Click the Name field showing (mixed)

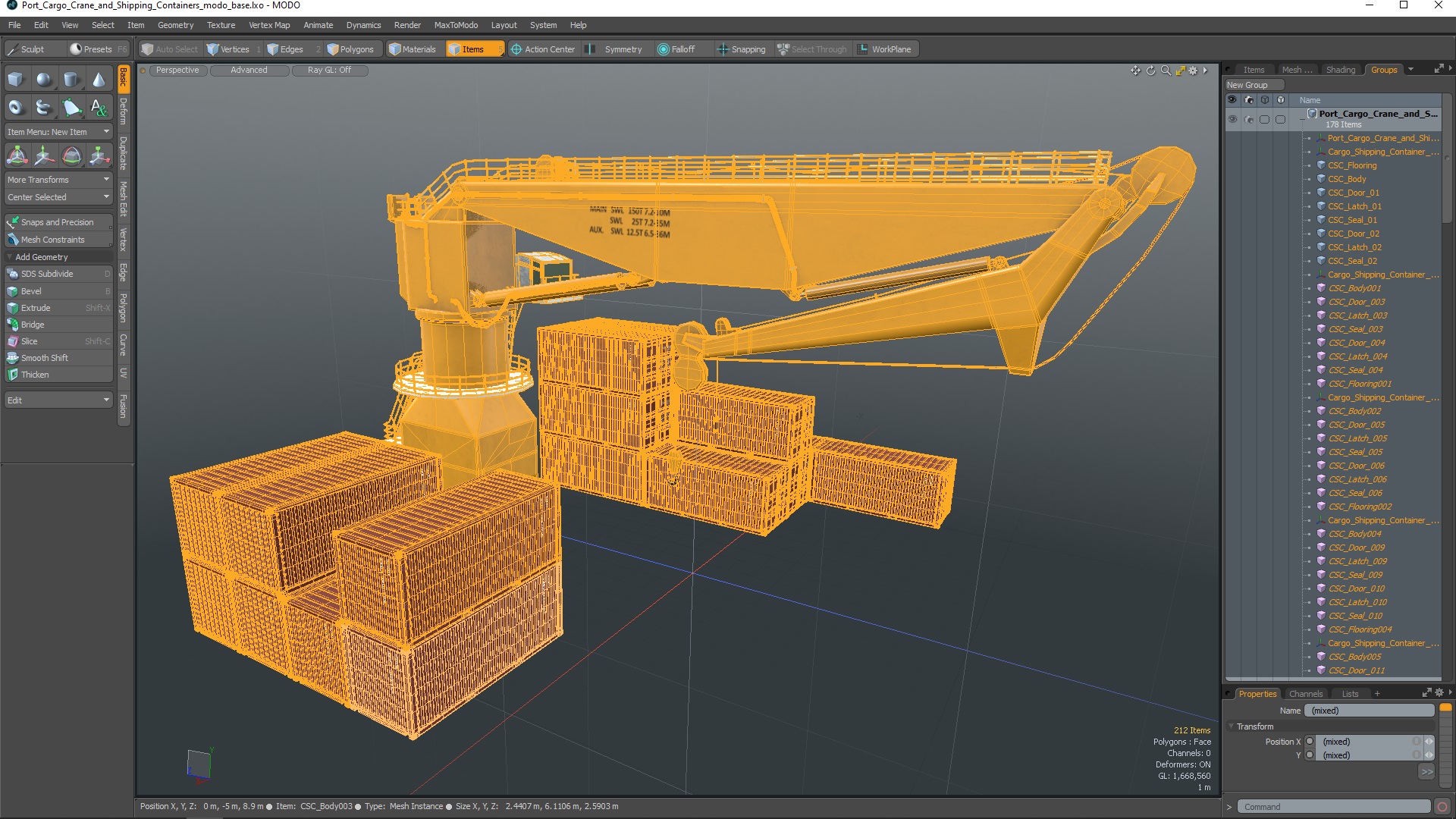click(1369, 711)
